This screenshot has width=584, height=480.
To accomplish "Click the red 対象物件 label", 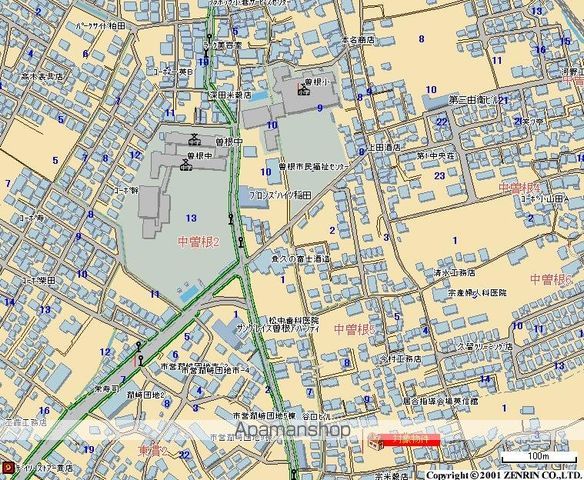I will 411,440.
